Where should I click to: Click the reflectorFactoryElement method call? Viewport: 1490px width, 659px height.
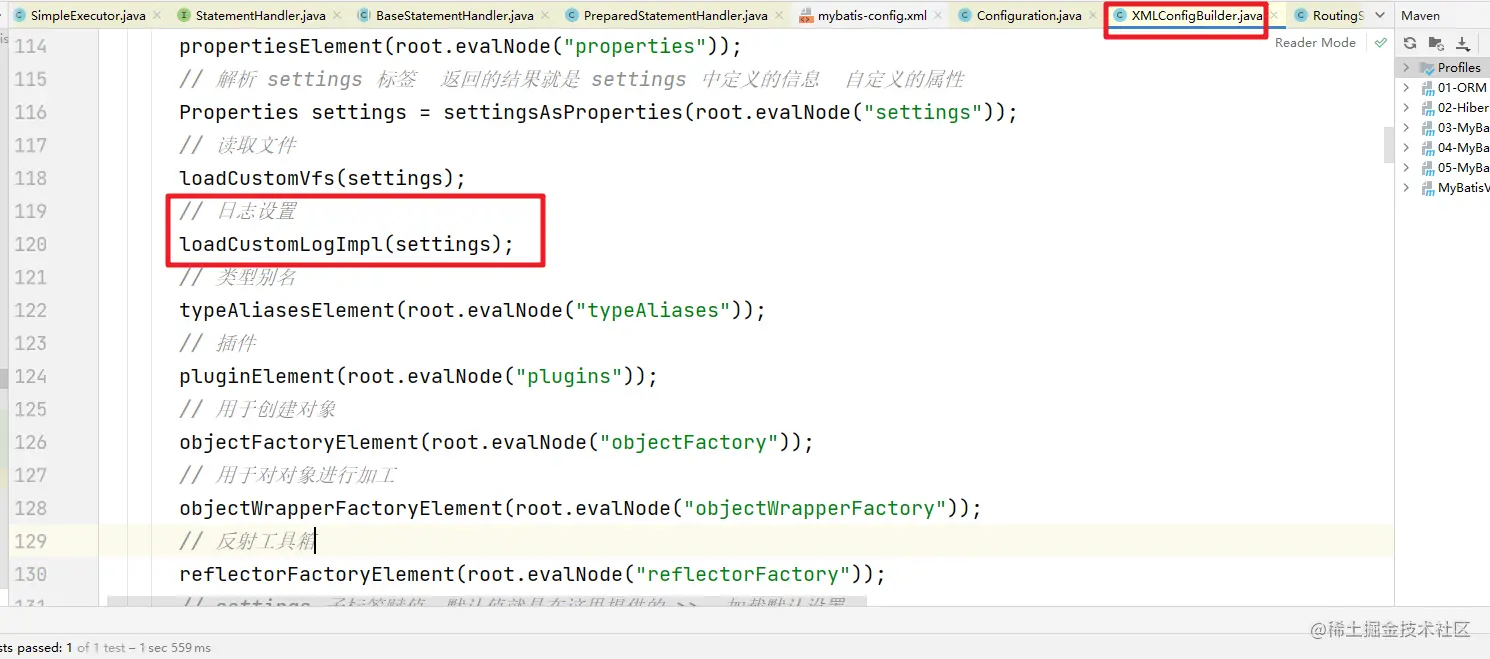tap(532, 574)
